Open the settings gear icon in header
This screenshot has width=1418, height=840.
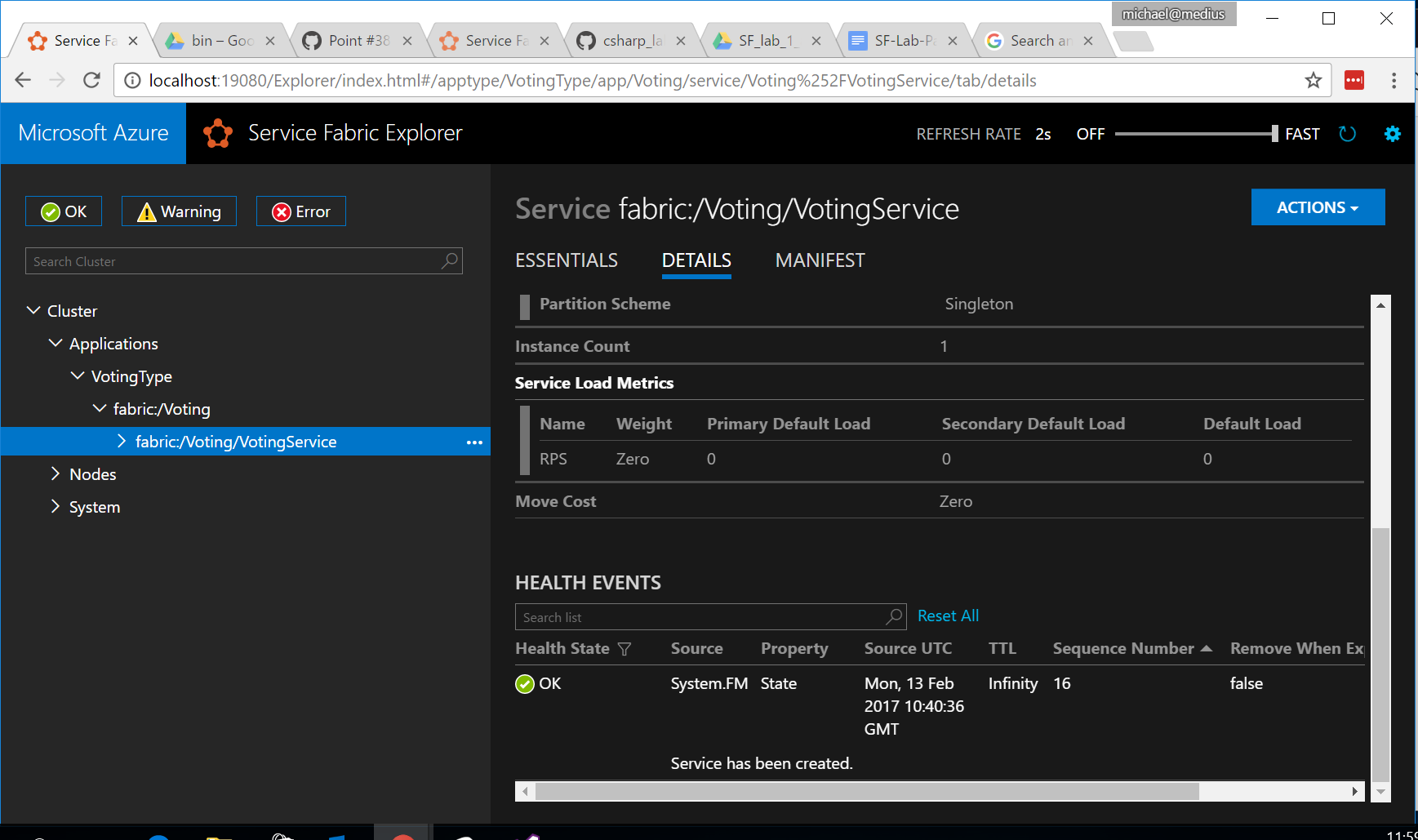tap(1393, 134)
